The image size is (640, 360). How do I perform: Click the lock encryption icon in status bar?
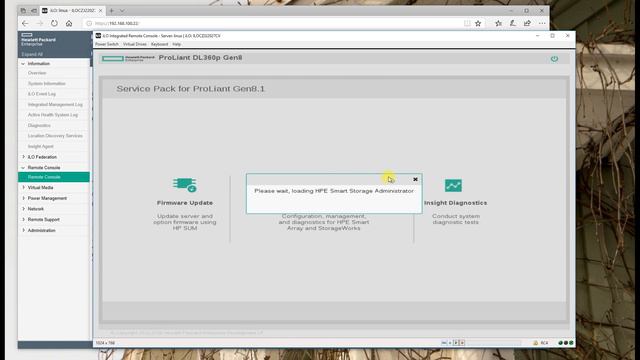(x=536, y=343)
